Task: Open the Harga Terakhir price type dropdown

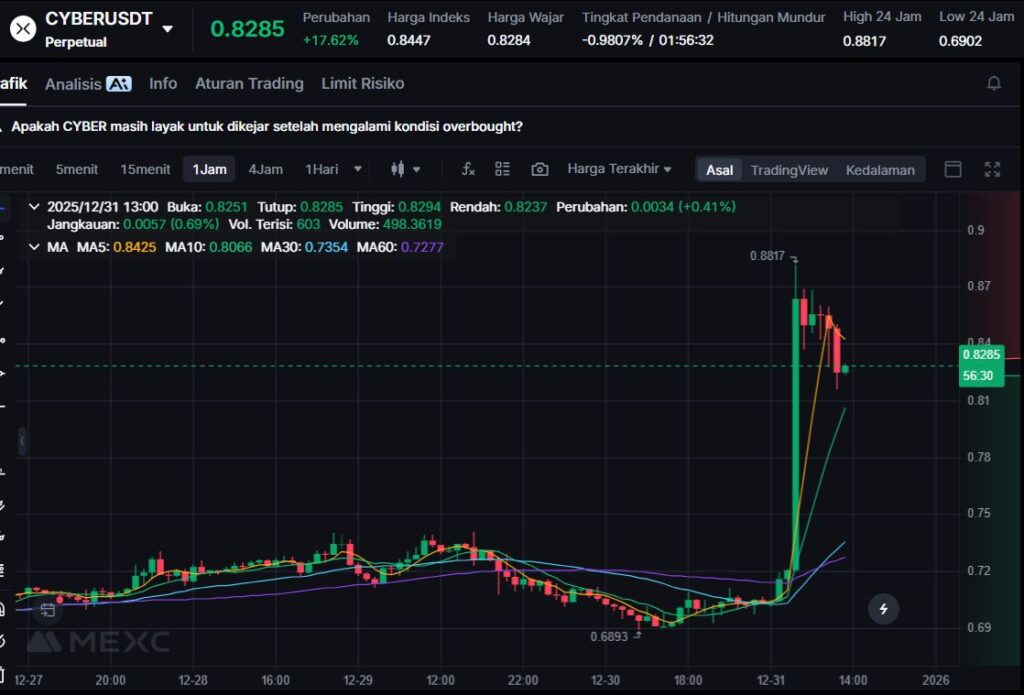Action: 619,169
